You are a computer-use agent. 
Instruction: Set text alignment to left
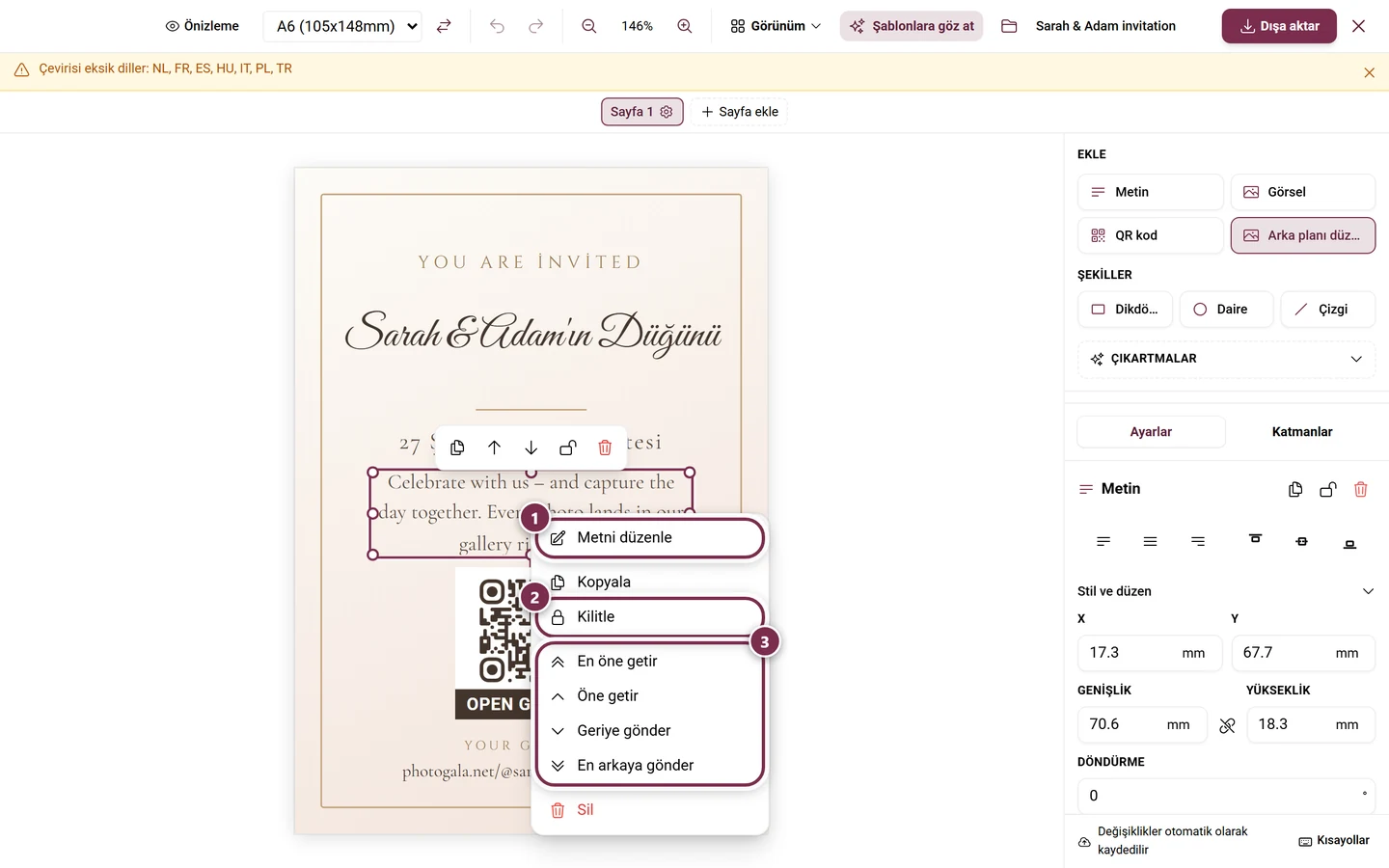1103,541
